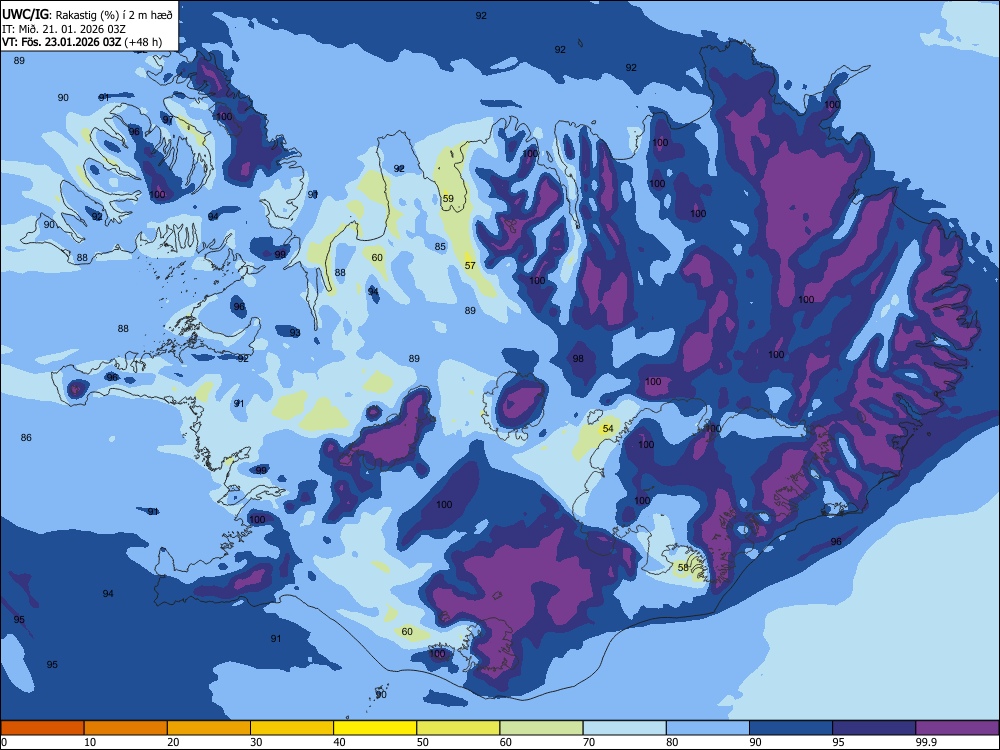Click the title text 'Rakastig (%) í 2 m hæð'
Image resolution: width=1000 pixels, height=750 pixels.
[114, 15]
